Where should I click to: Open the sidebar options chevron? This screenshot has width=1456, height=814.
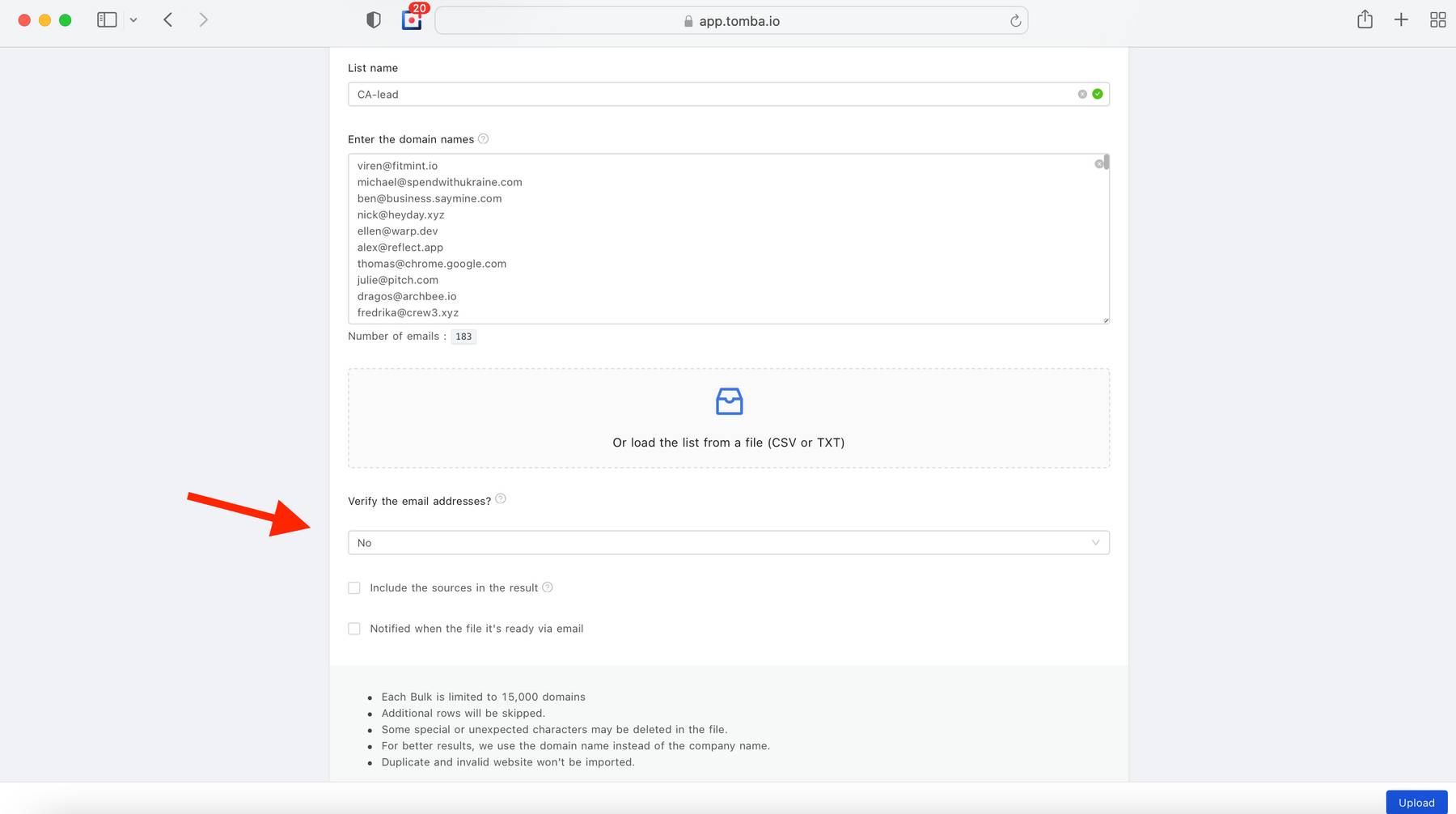pyautogui.click(x=133, y=20)
